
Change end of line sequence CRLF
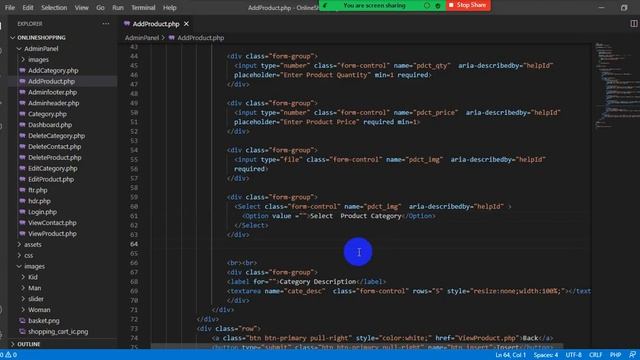pos(595,355)
